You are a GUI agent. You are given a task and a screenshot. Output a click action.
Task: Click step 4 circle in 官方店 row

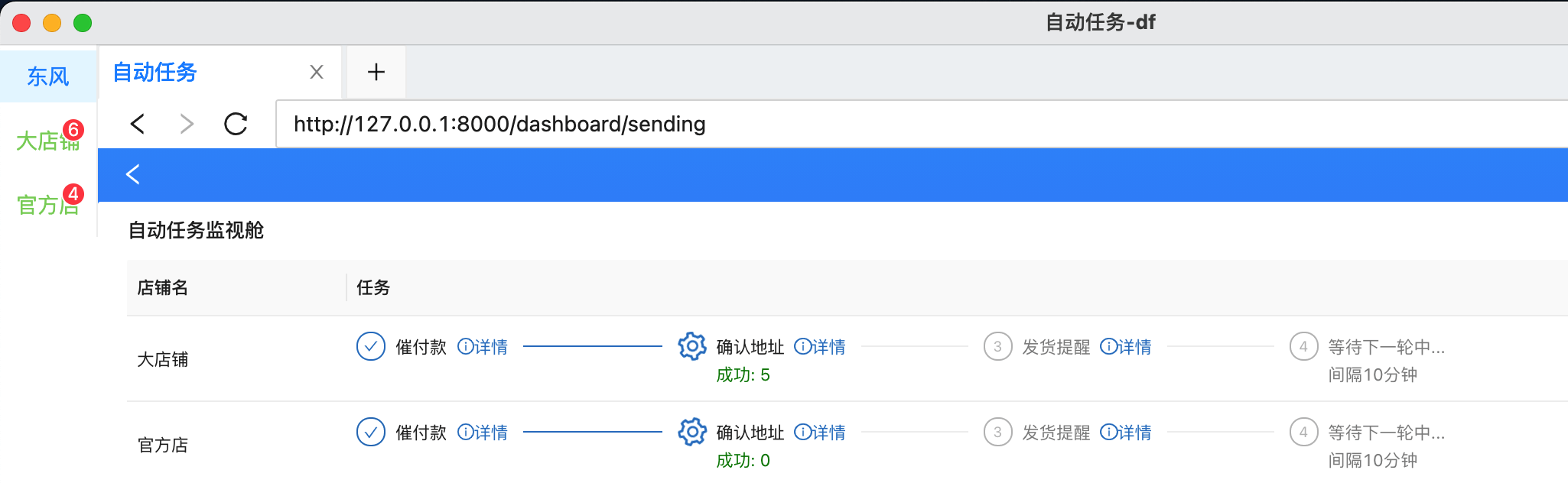click(1303, 432)
